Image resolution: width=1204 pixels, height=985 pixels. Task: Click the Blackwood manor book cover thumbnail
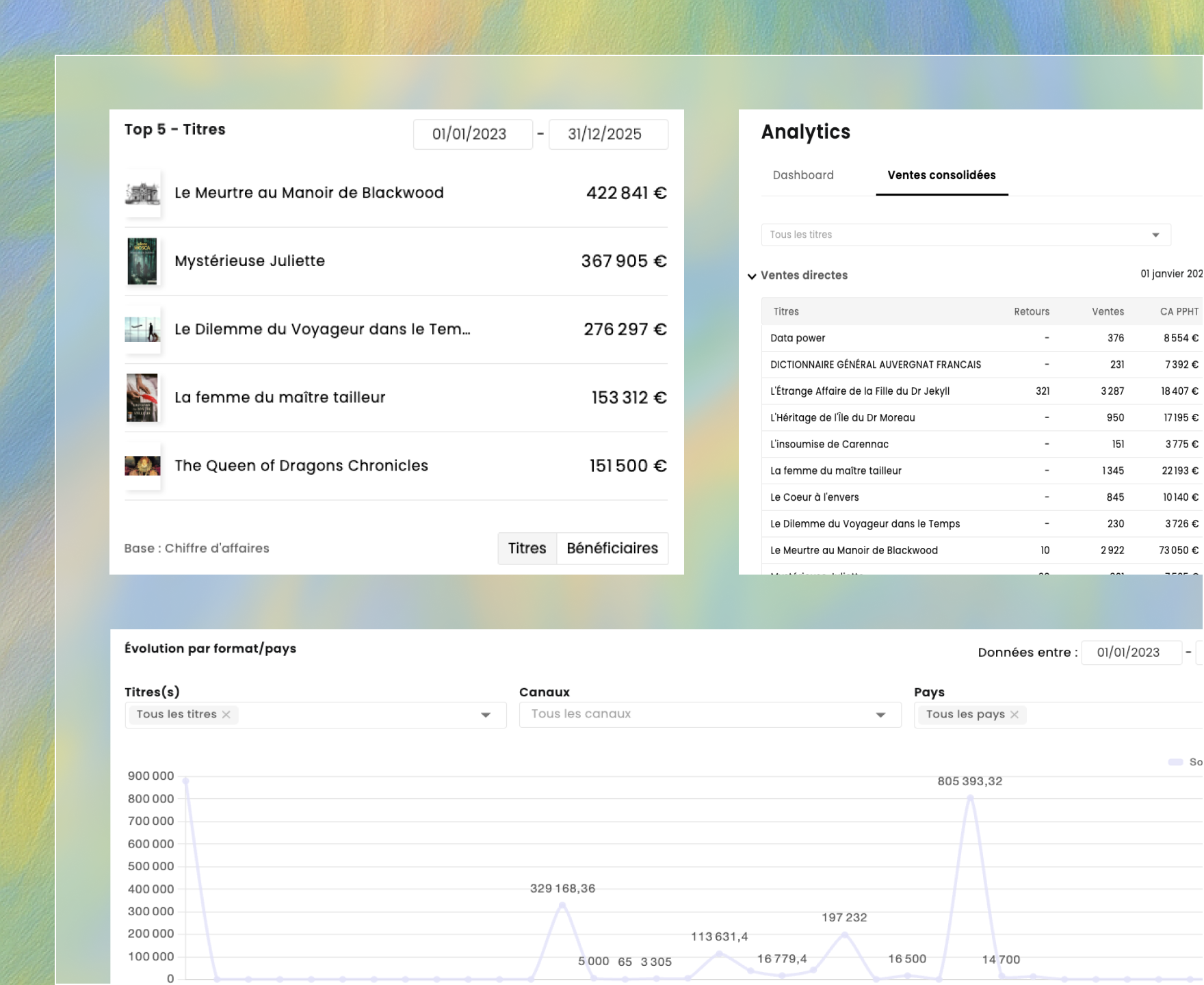(x=142, y=194)
